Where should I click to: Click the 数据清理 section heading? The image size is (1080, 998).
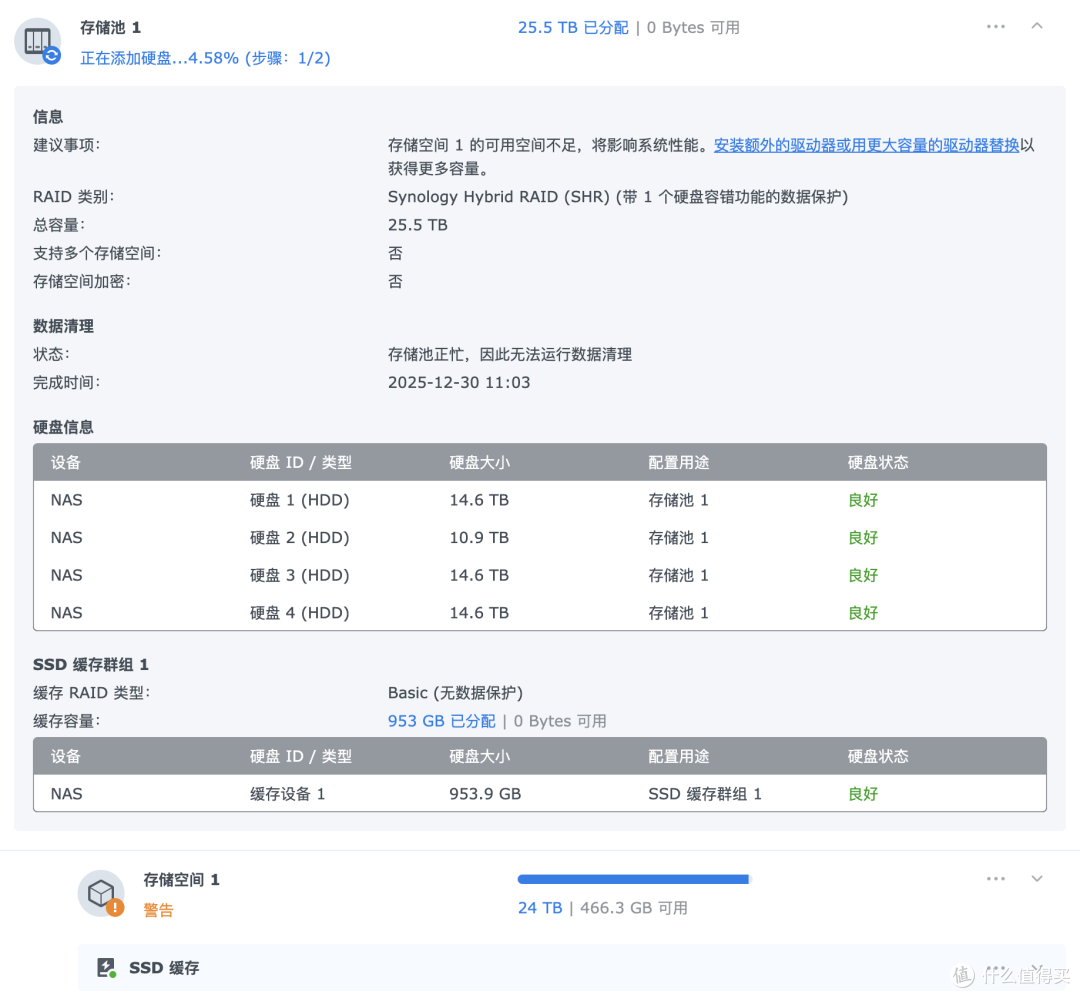point(63,326)
